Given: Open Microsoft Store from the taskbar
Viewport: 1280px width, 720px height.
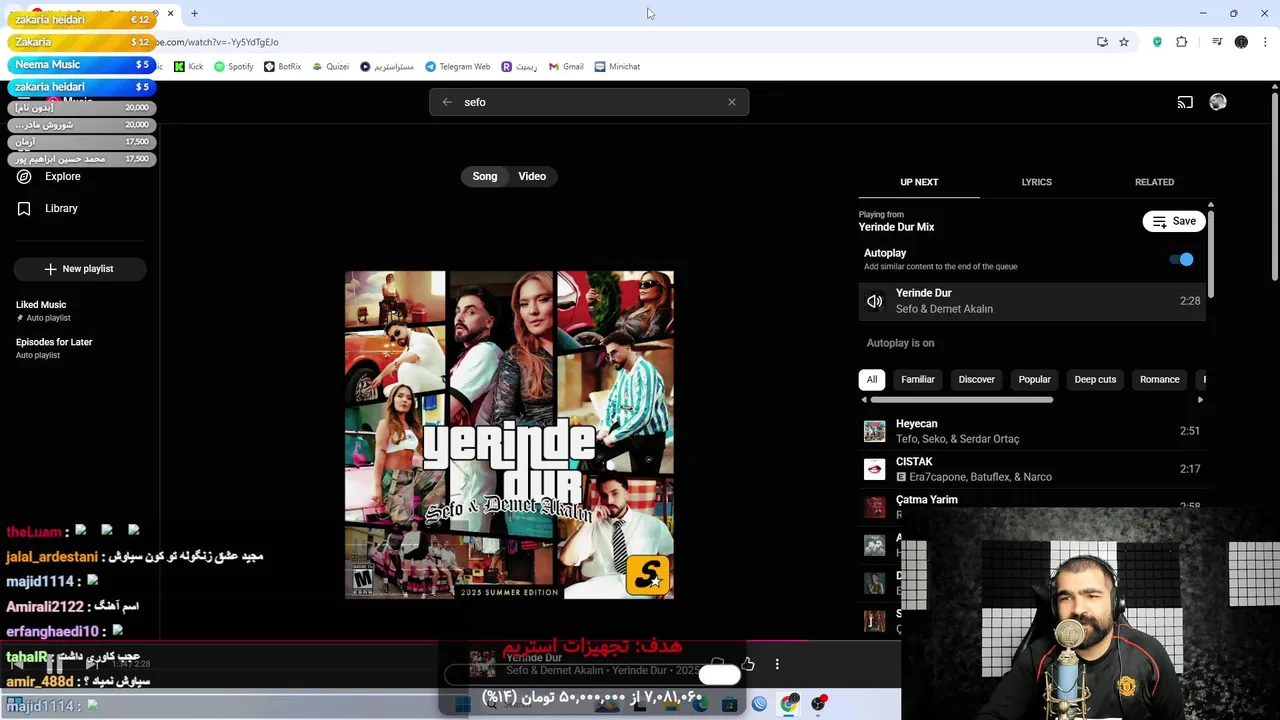Looking at the screenshot, I should [730, 704].
